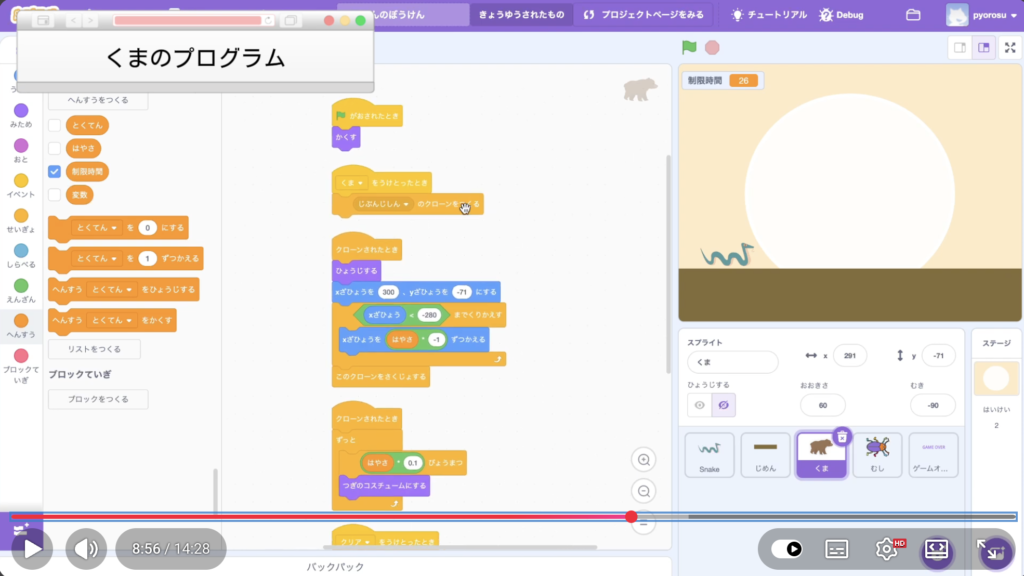The height and width of the screenshot is (576, 1024).
Task: Uncheck the 制限時間 variable checkbox
Action: [x=55, y=171]
